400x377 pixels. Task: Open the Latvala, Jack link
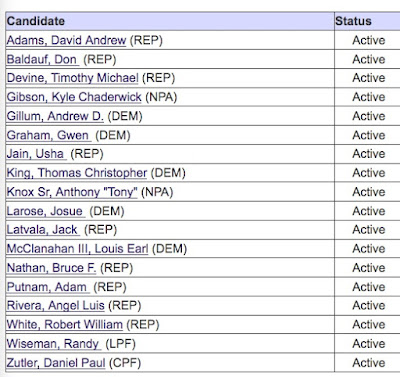[x=43, y=230]
